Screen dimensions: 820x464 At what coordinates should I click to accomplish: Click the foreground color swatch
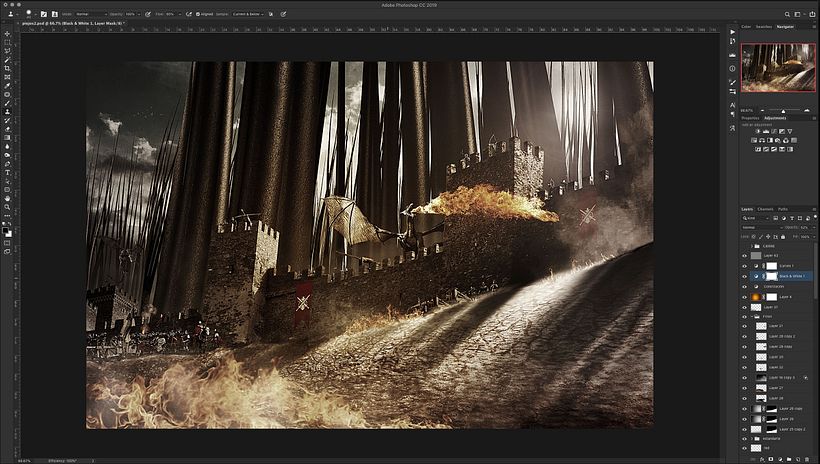[6, 230]
